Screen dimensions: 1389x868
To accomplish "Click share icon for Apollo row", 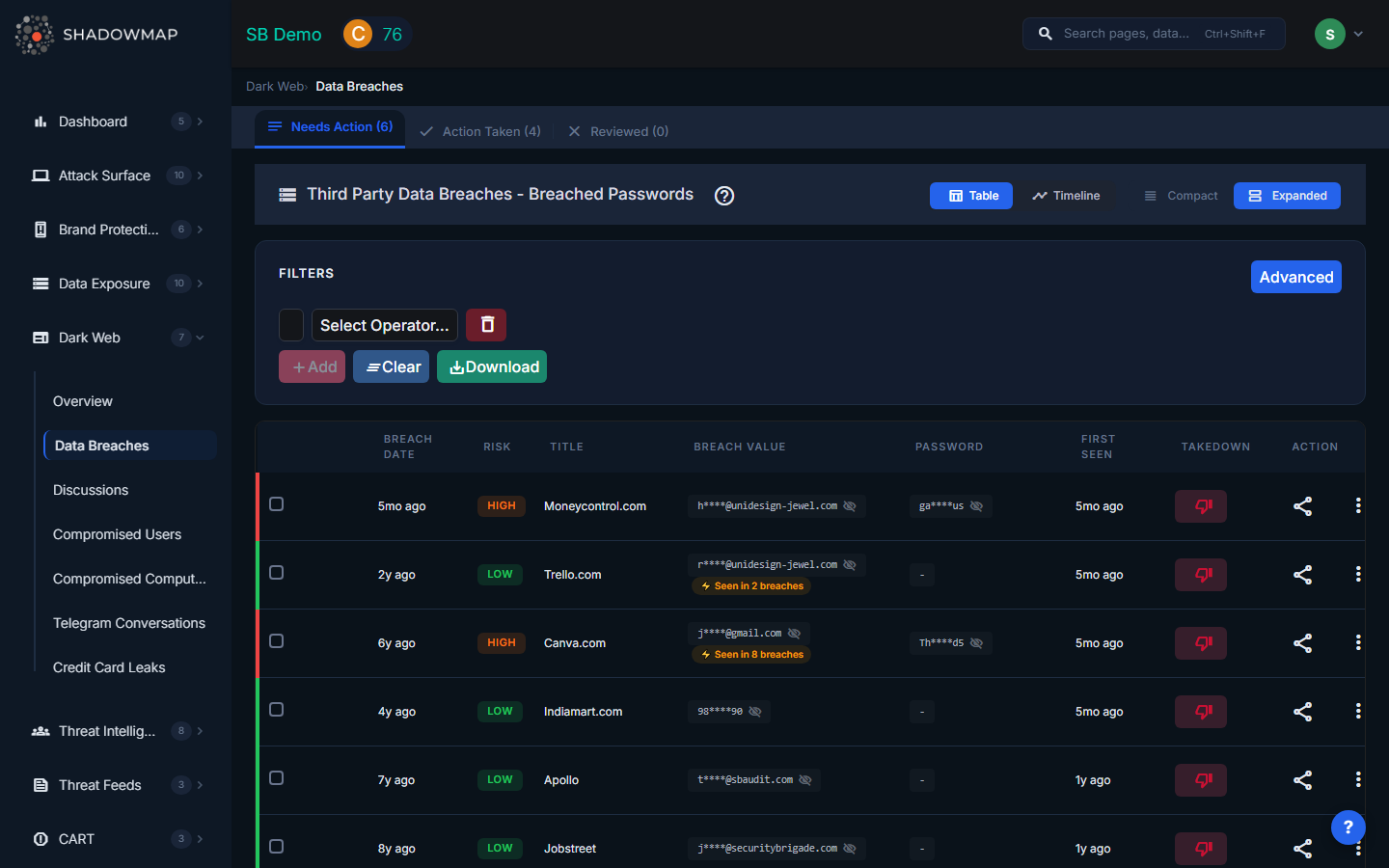I will tap(1302, 780).
